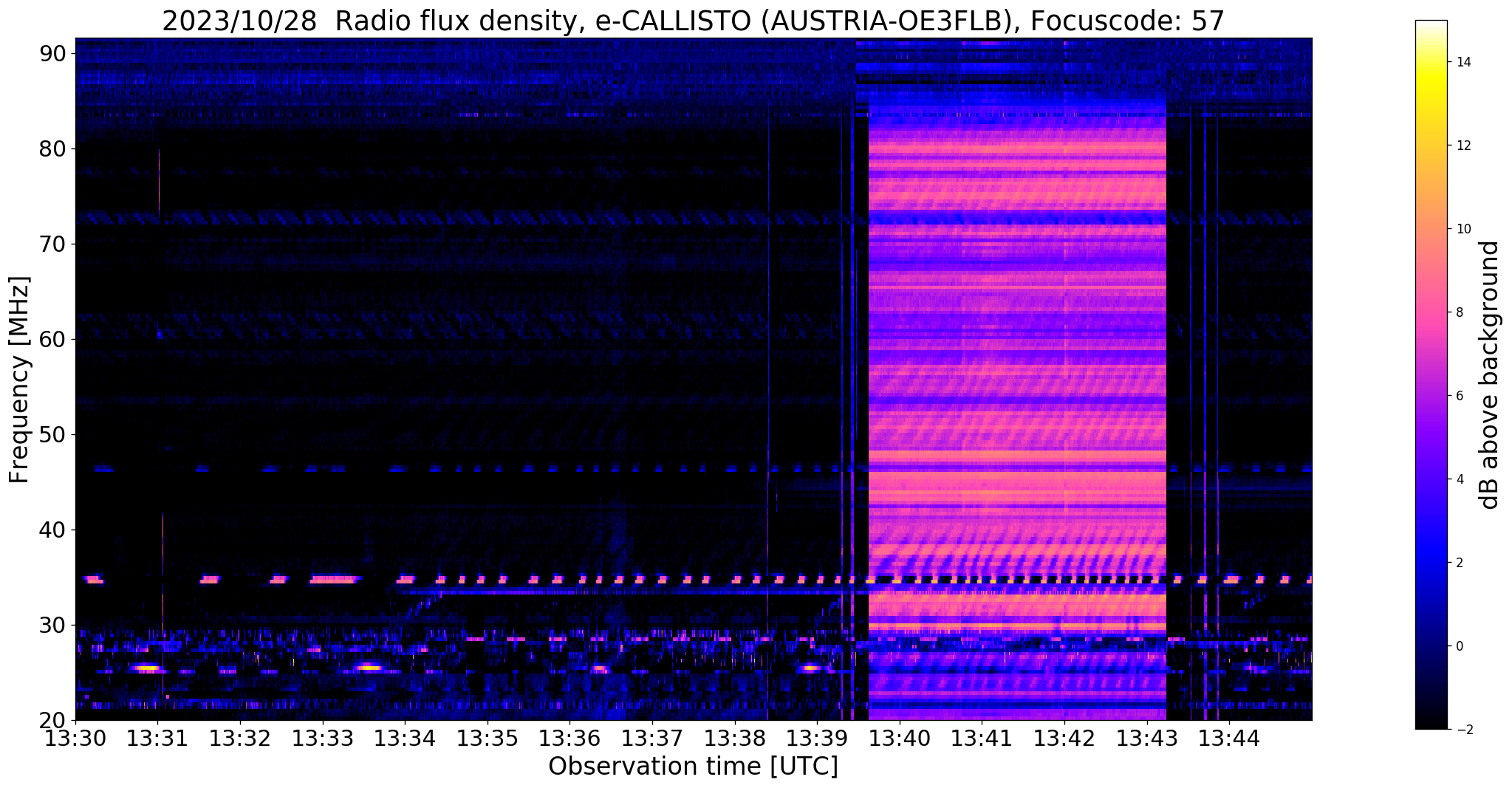Click the colorbar tick value 8
The height and width of the screenshot is (788, 1512).
pyautogui.click(x=1459, y=312)
